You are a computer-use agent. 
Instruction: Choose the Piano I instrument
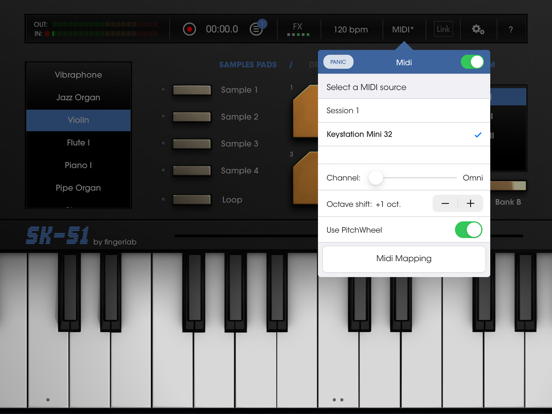[78, 165]
